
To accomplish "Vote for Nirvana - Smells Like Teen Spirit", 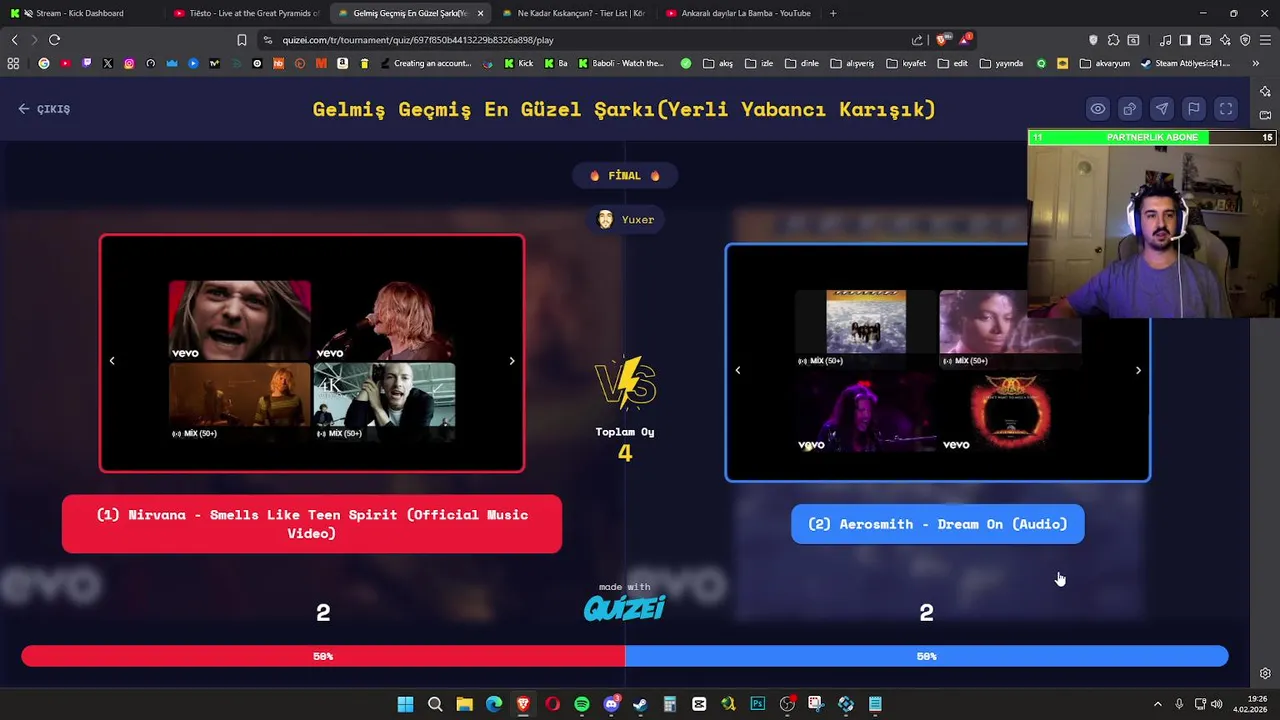I will coord(312,524).
